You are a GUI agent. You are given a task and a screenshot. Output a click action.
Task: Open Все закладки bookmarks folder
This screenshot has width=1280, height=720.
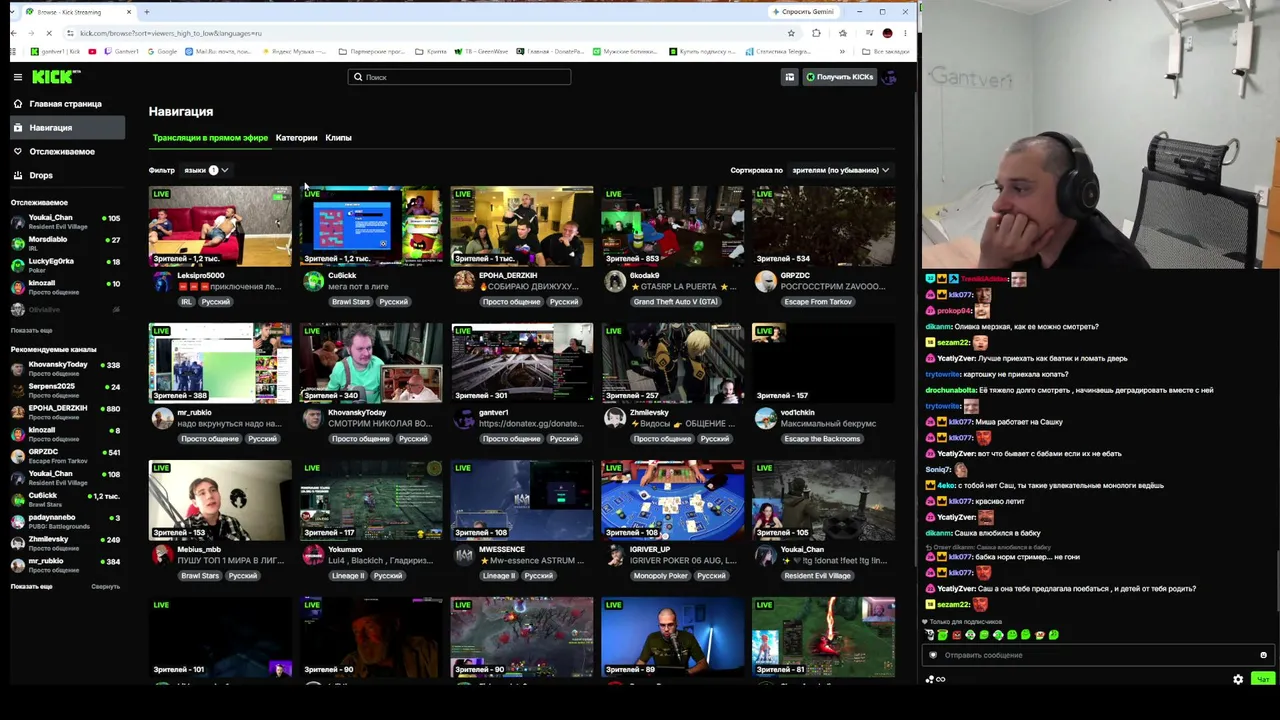pyautogui.click(x=887, y=52)
